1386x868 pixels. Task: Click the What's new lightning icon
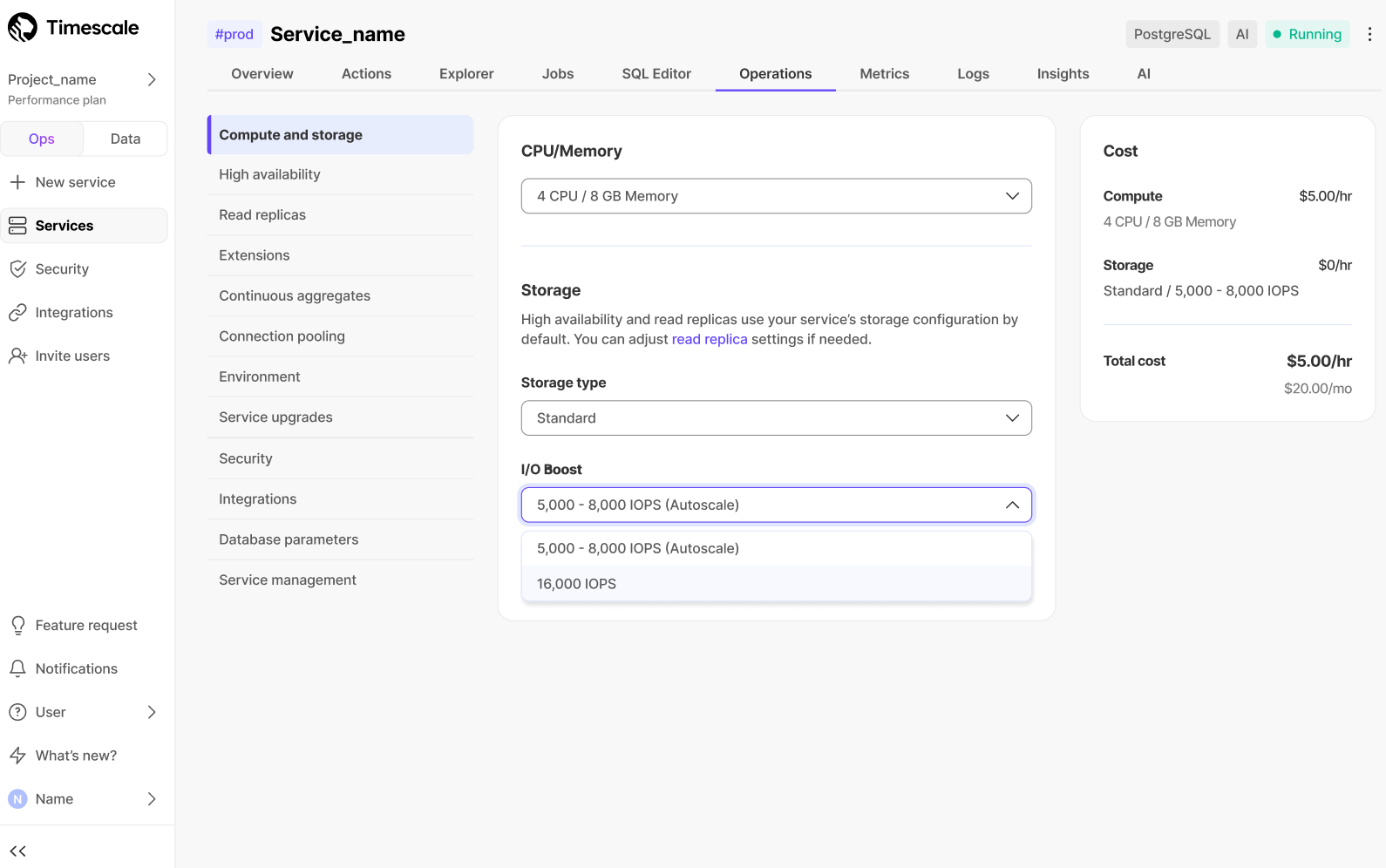point(17,756)
